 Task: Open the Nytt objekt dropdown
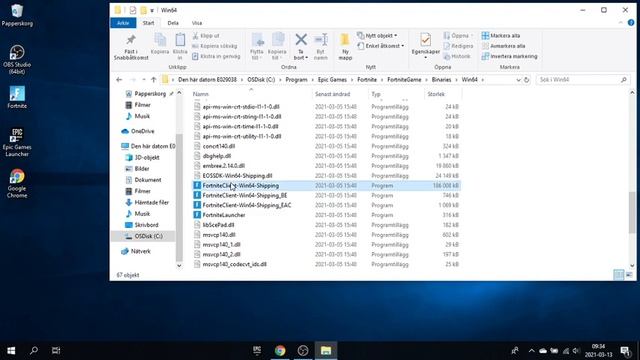(377, 36)
